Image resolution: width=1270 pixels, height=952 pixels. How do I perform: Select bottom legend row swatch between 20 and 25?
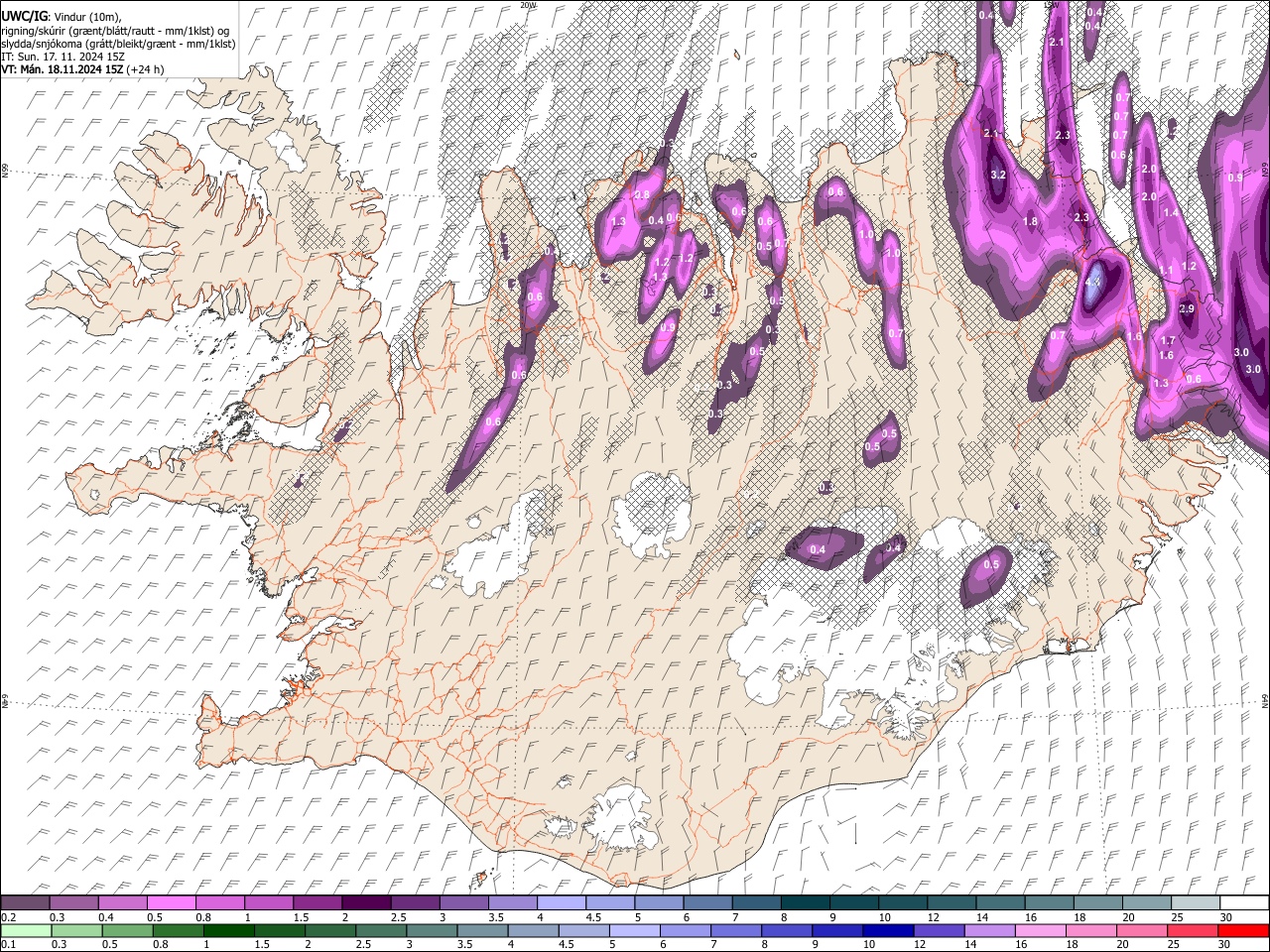1144,930
